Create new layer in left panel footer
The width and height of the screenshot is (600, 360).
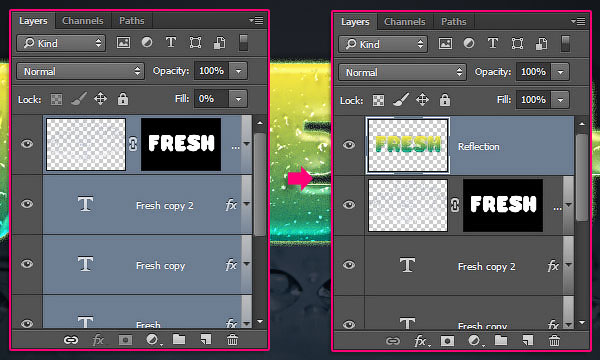coord(206,339)
